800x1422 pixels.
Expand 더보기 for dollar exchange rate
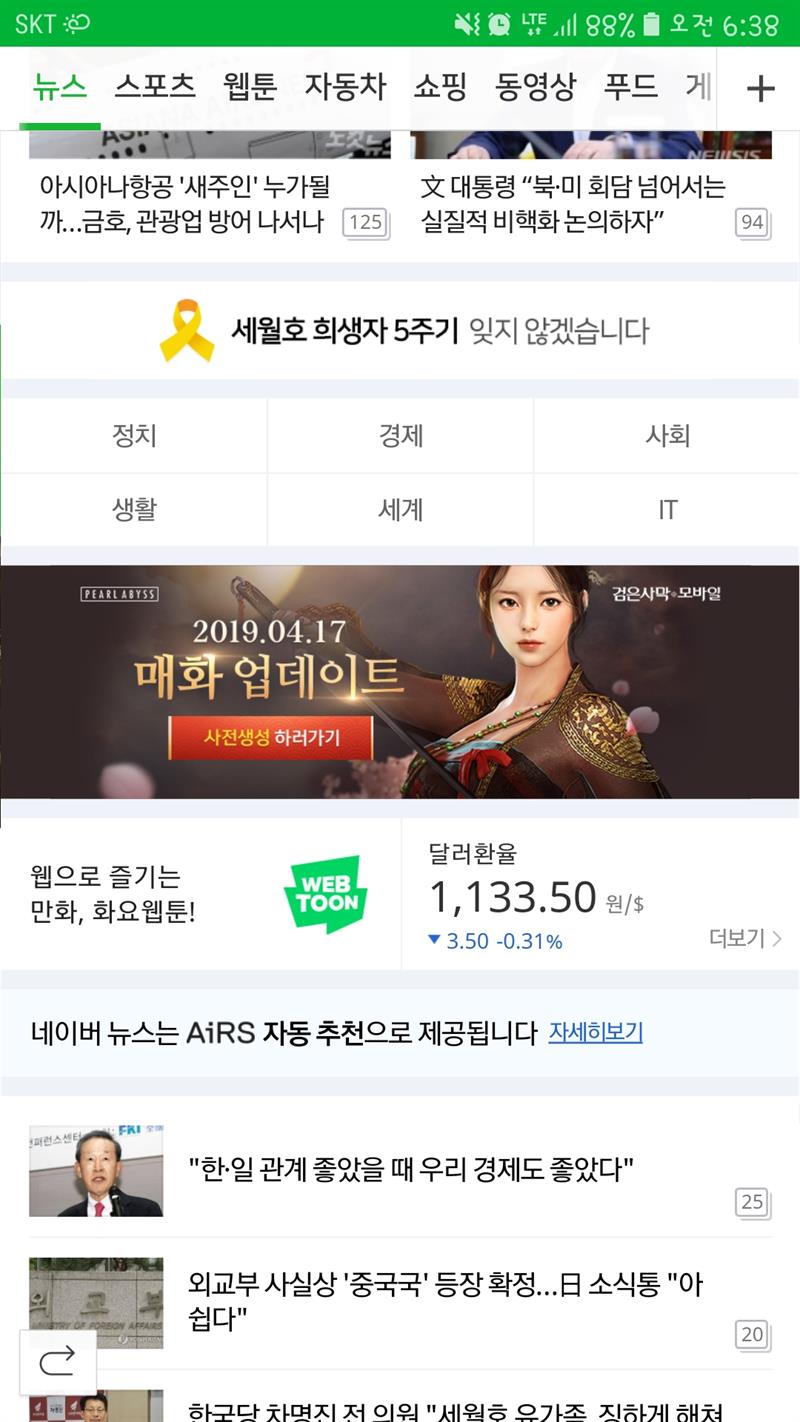[745, 938]
